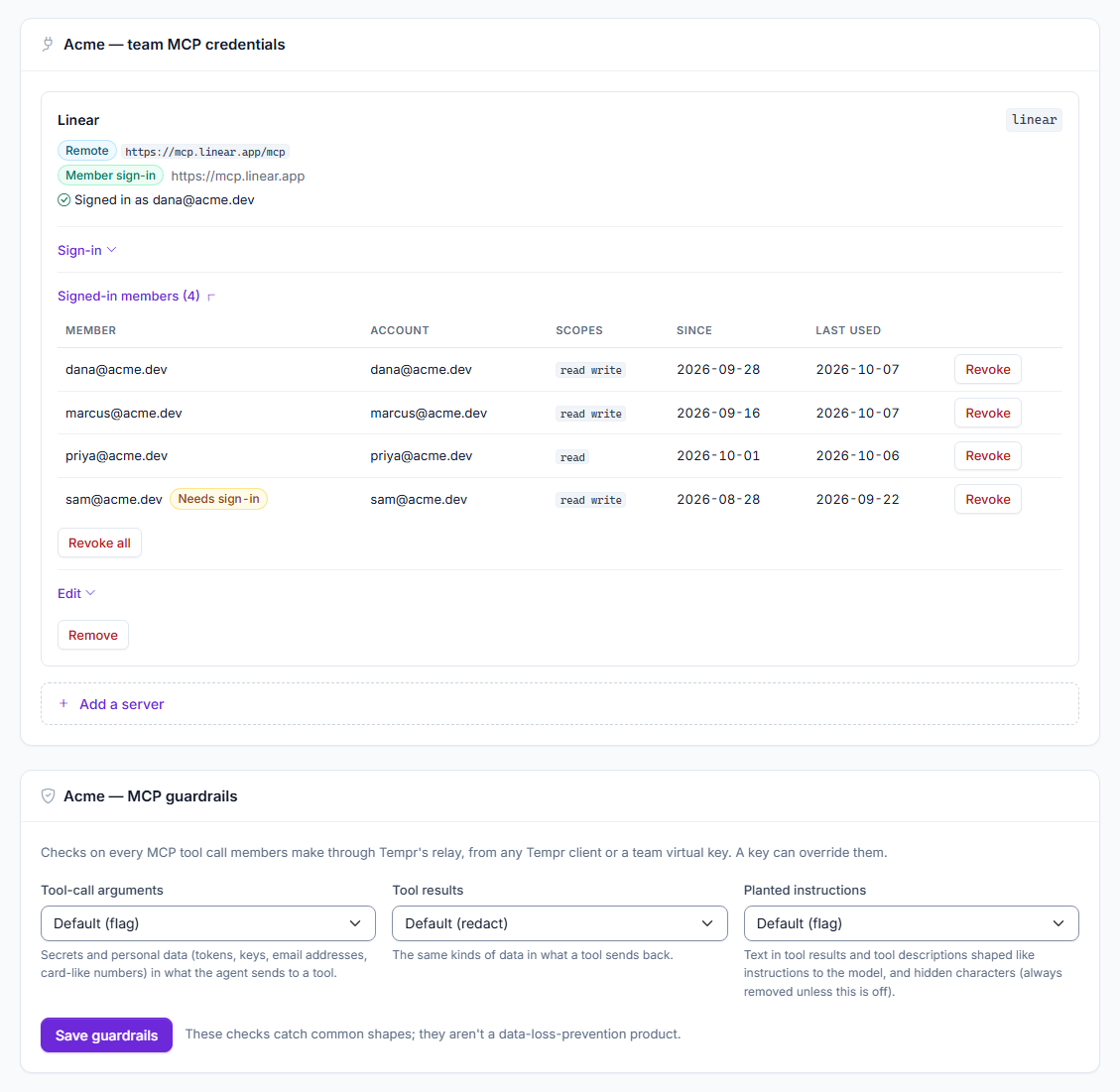The image size is (1120, 1092).
Task: Click the shield icon beside MCP guardrails
Action: click(x=48, y=796)
